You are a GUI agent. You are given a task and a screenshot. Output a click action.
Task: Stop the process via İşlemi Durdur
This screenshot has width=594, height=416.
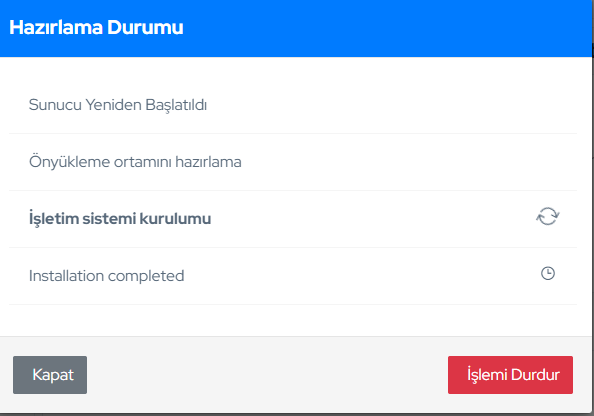(510, 375)
